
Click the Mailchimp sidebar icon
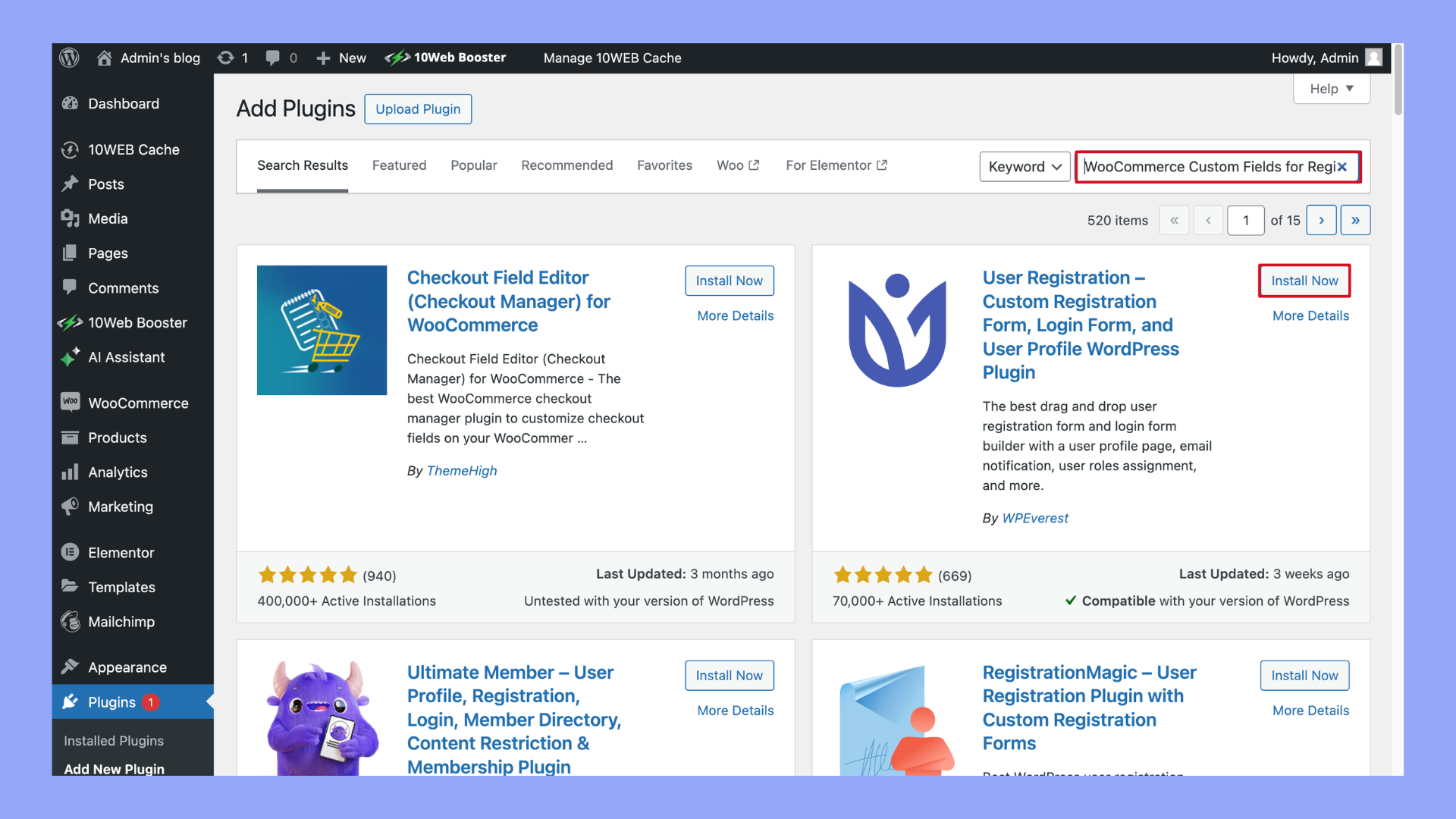[x=71, y=622]
